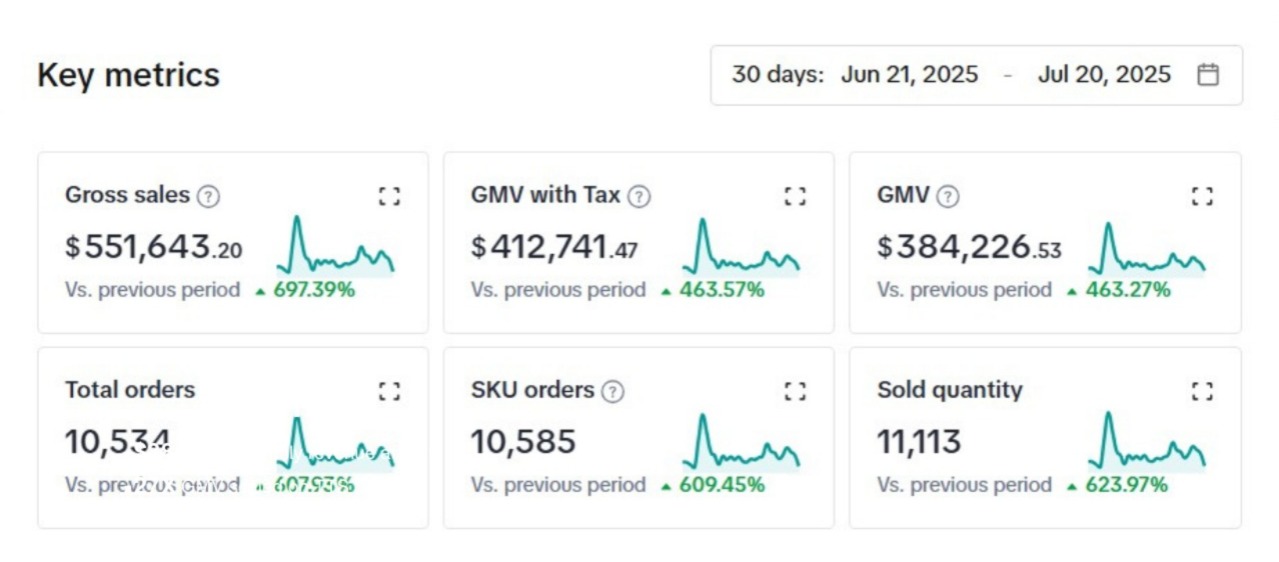1279x562 pixels.
Task: Click the GMV sparkline chart
Action: pyautogui.click(x=1147, y=250)
